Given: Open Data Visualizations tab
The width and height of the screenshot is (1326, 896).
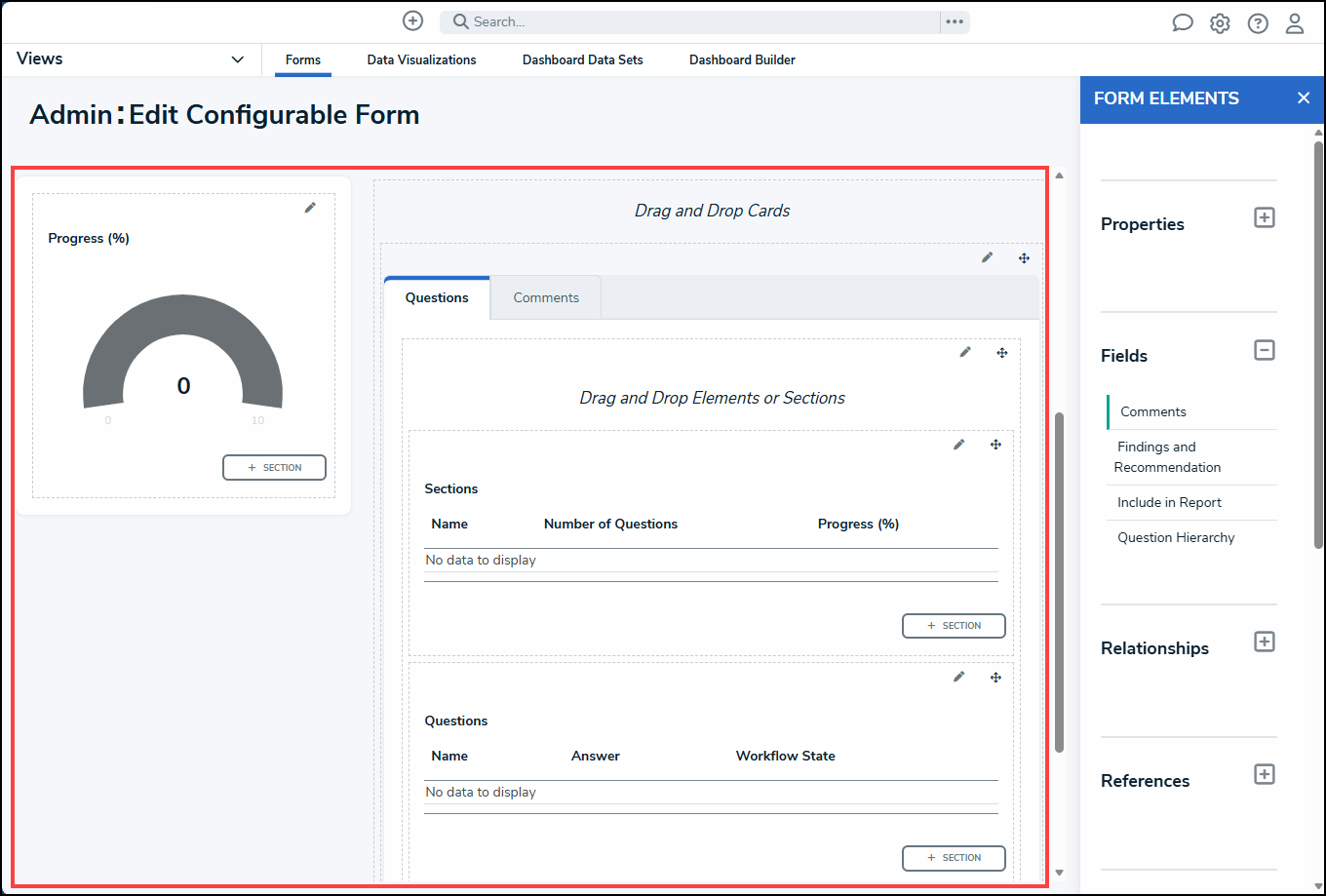Looking at the screenshot, I should pyautogui.click(x=421, y=59).
